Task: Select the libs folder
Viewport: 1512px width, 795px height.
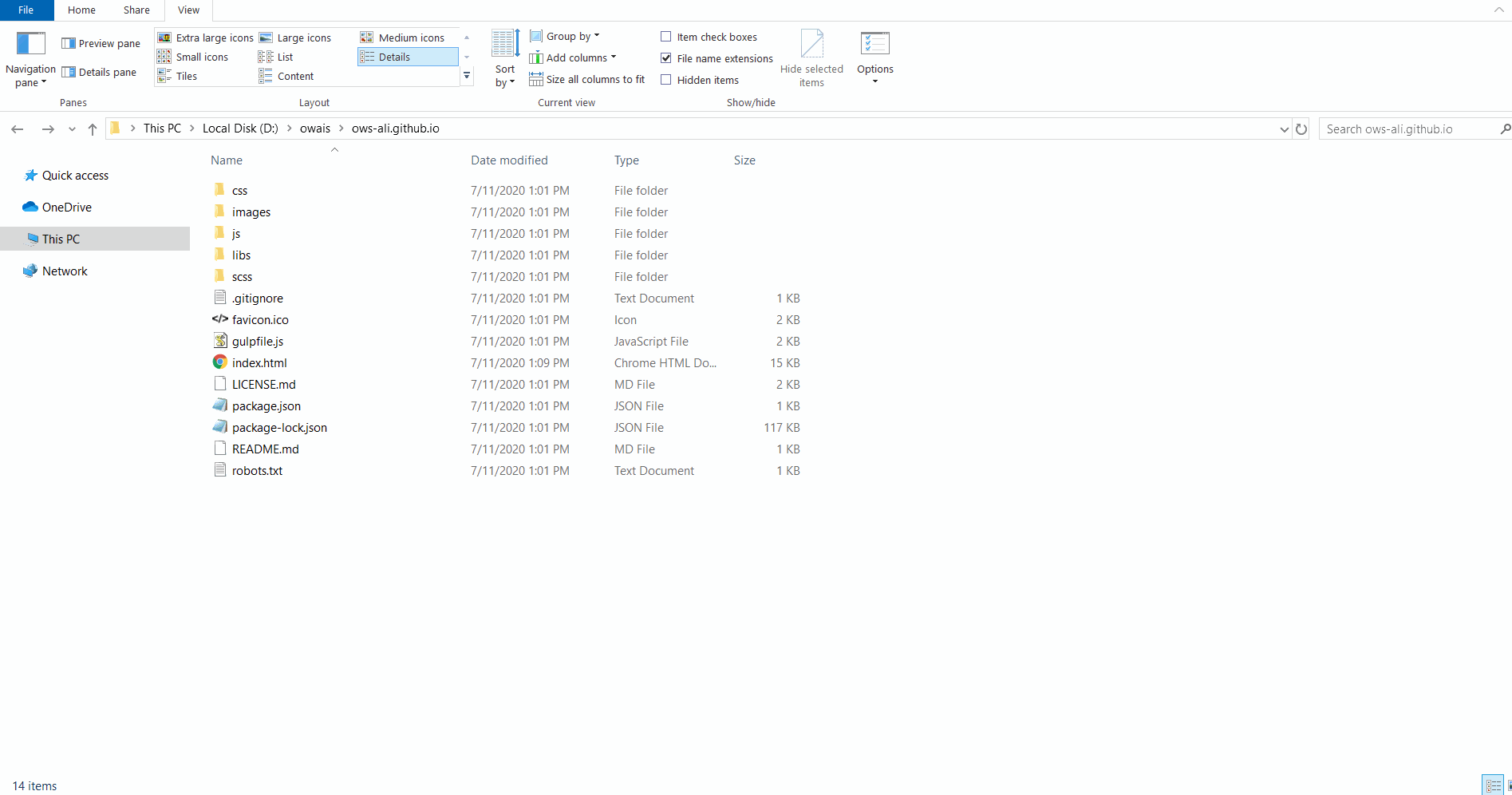Action: pyautogui.click(x=241, y=255)
